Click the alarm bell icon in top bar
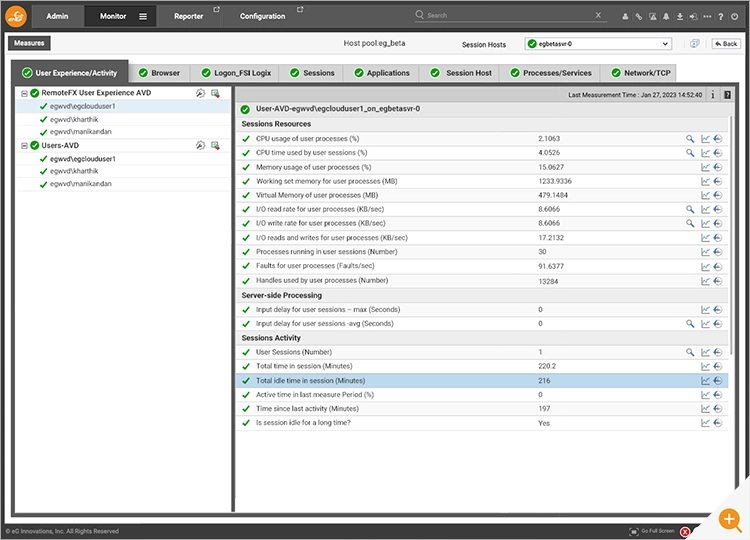The width and height of the screenshot is (750, 540). 666,17
